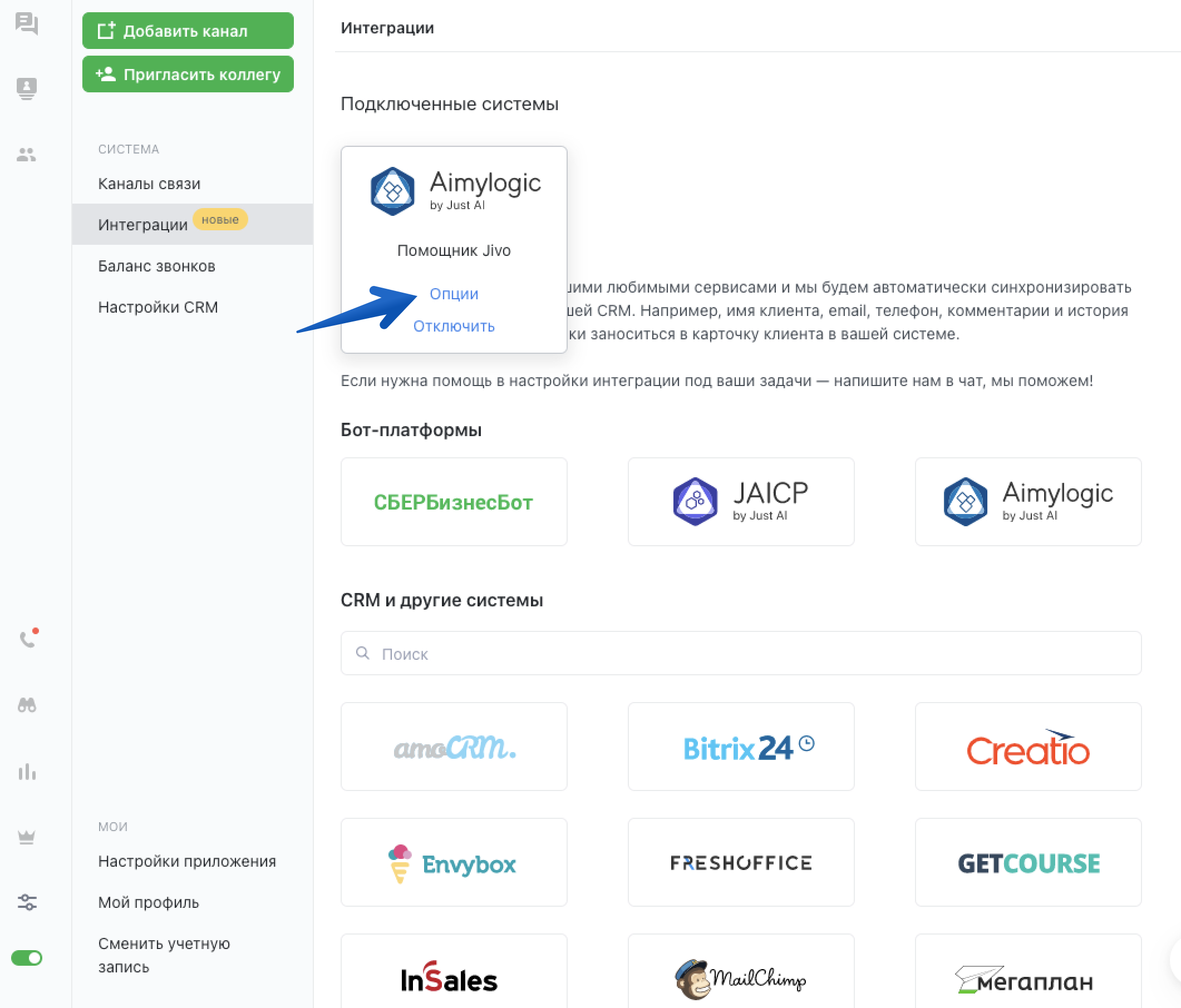Open the visitors binoculars icon
This screenshot has height=1008, width=1181.
(x=27, y=705)
